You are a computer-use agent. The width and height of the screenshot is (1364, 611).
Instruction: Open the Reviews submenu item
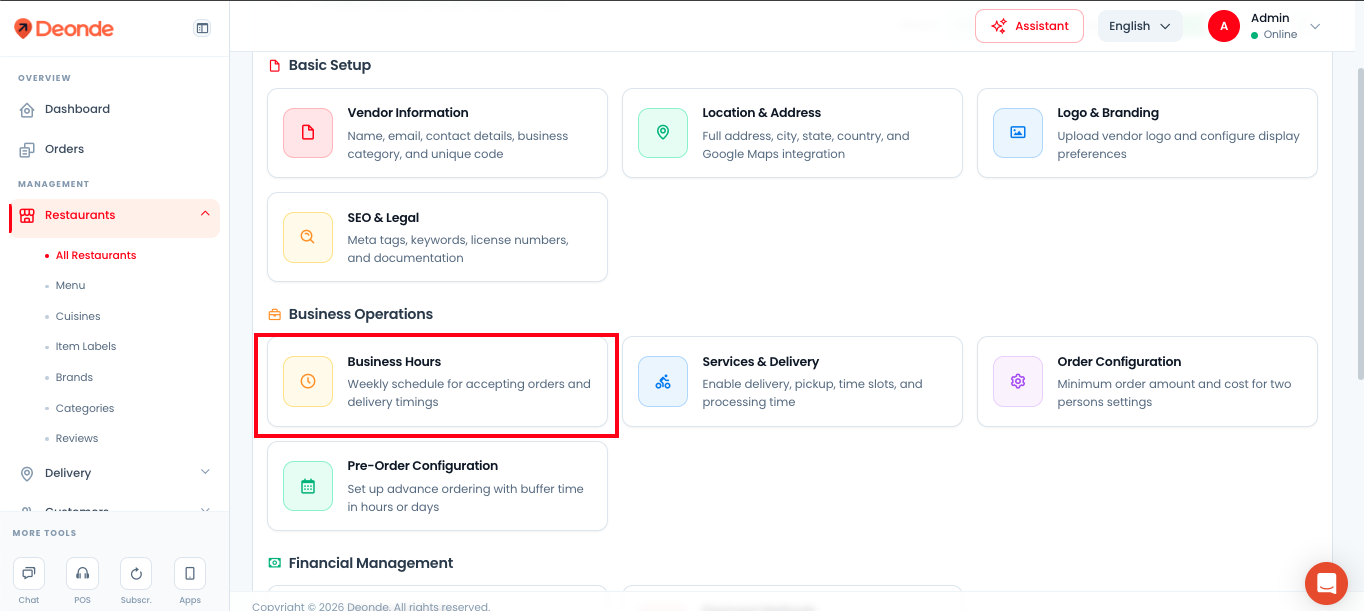click(x=77, y=439)
